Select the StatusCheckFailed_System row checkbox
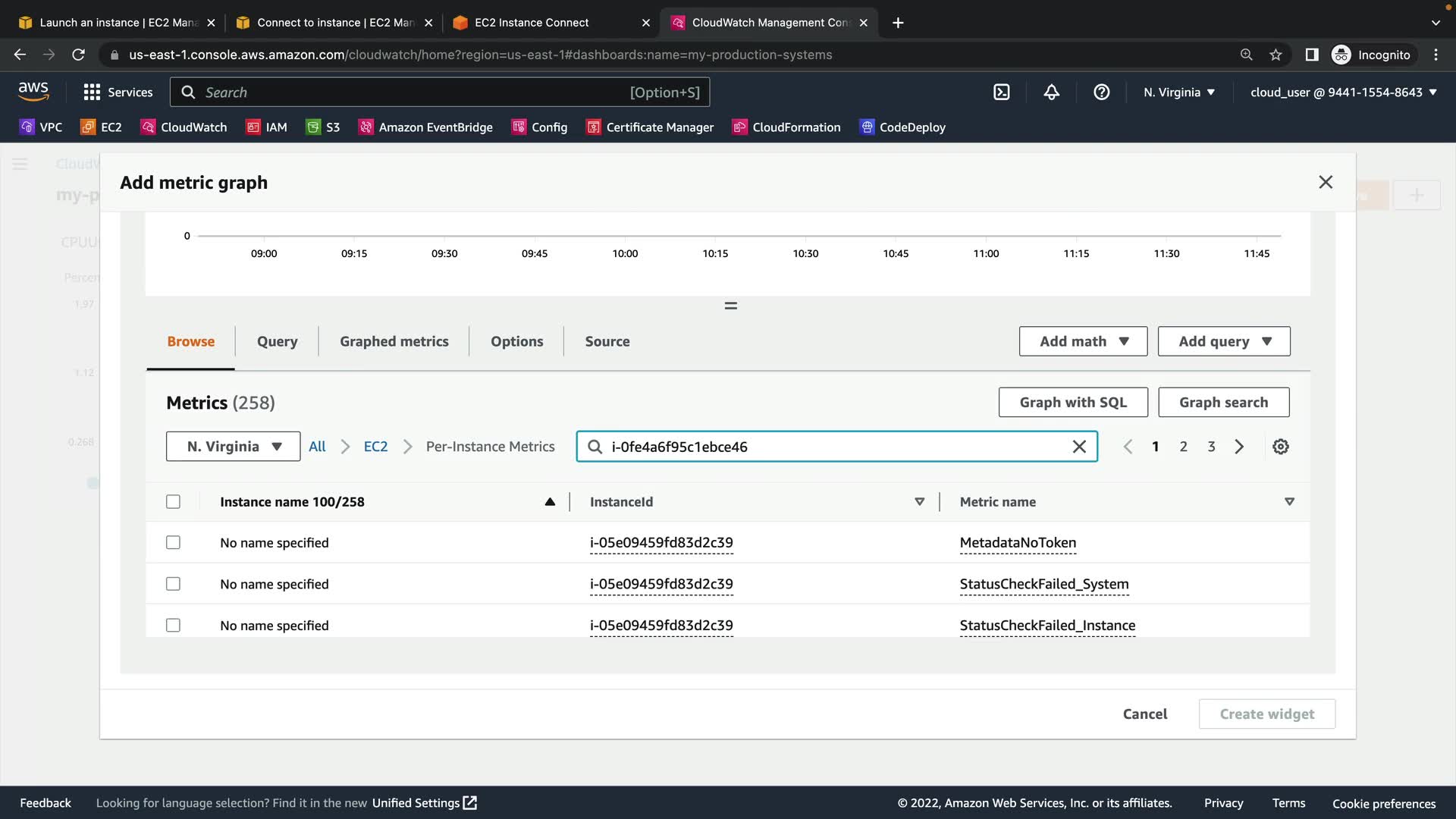The image size is (1456, 819). pyautogui.click(x=173, y=584)
